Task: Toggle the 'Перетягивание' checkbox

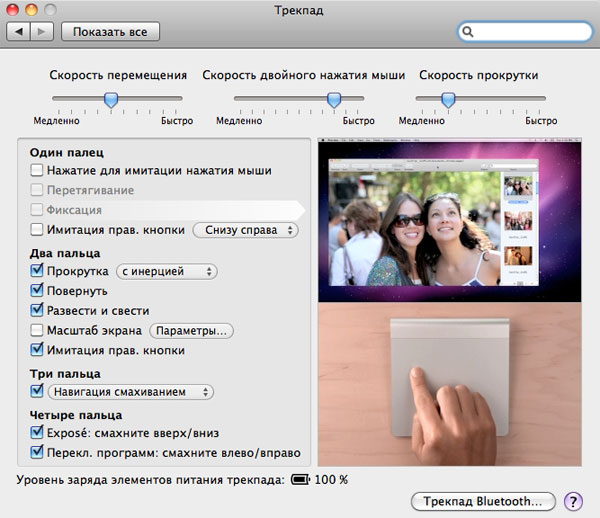Action: [37, 190]
